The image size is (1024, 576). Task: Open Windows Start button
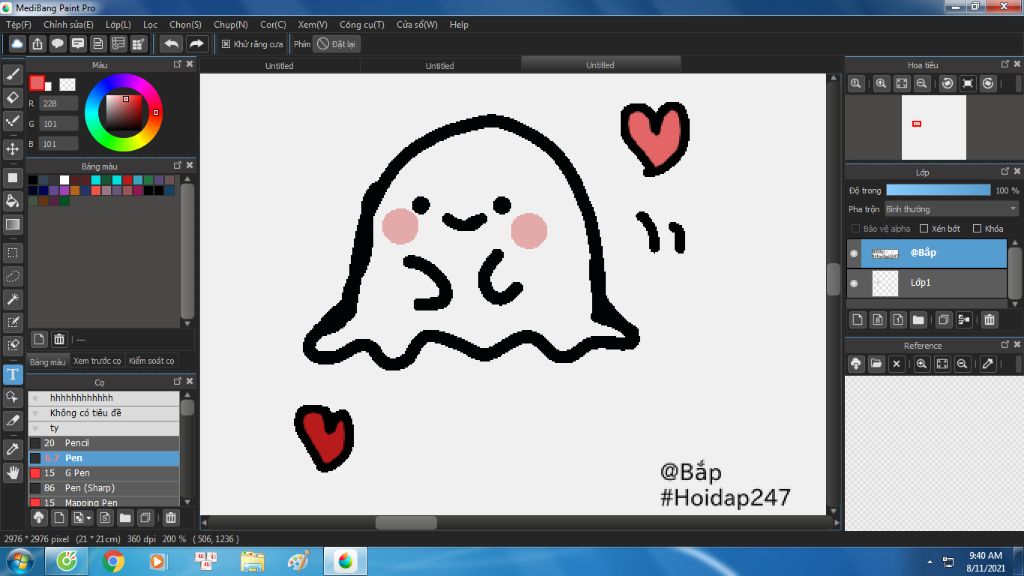[20, 562]
